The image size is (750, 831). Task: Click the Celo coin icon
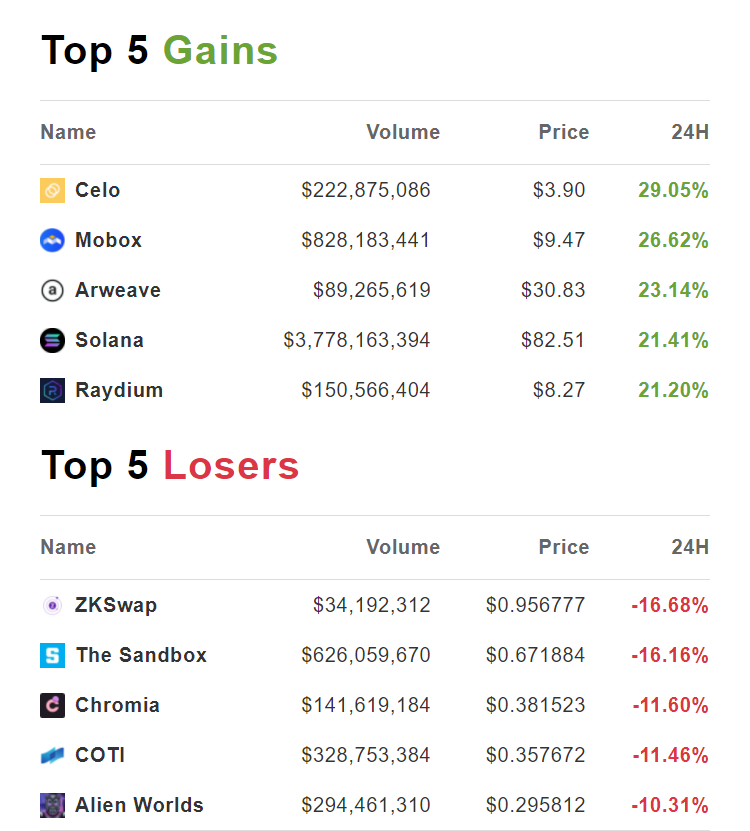[52, 190]
